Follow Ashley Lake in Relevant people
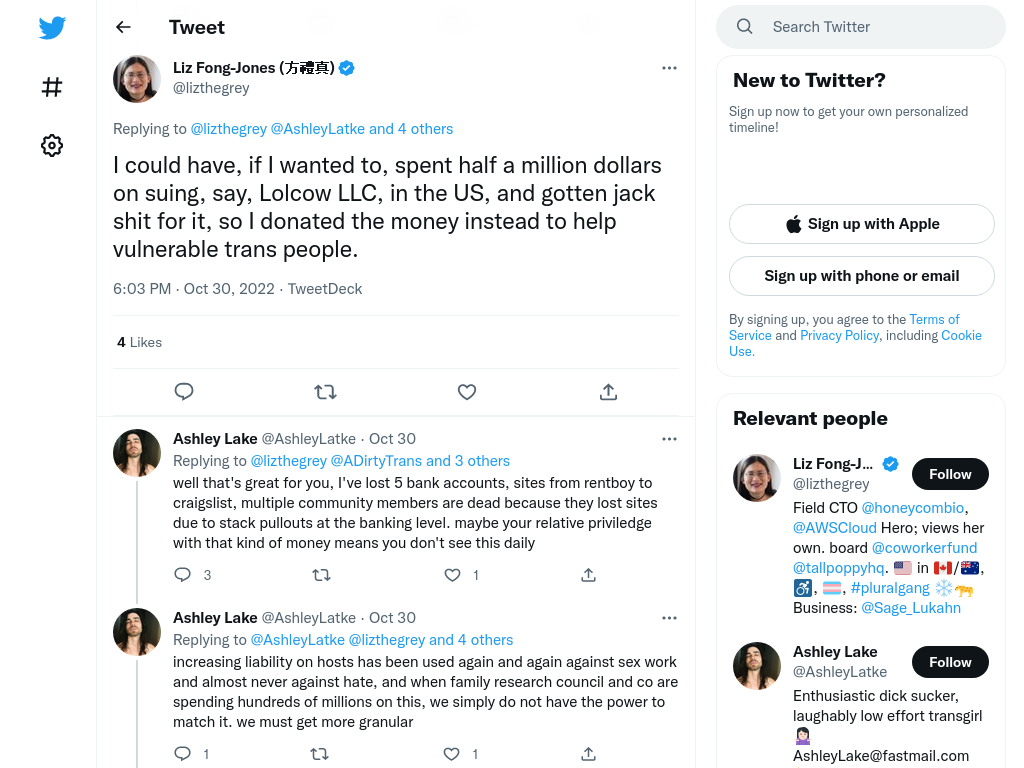Viewport: 1024px width, 768px height. (950, 662)
